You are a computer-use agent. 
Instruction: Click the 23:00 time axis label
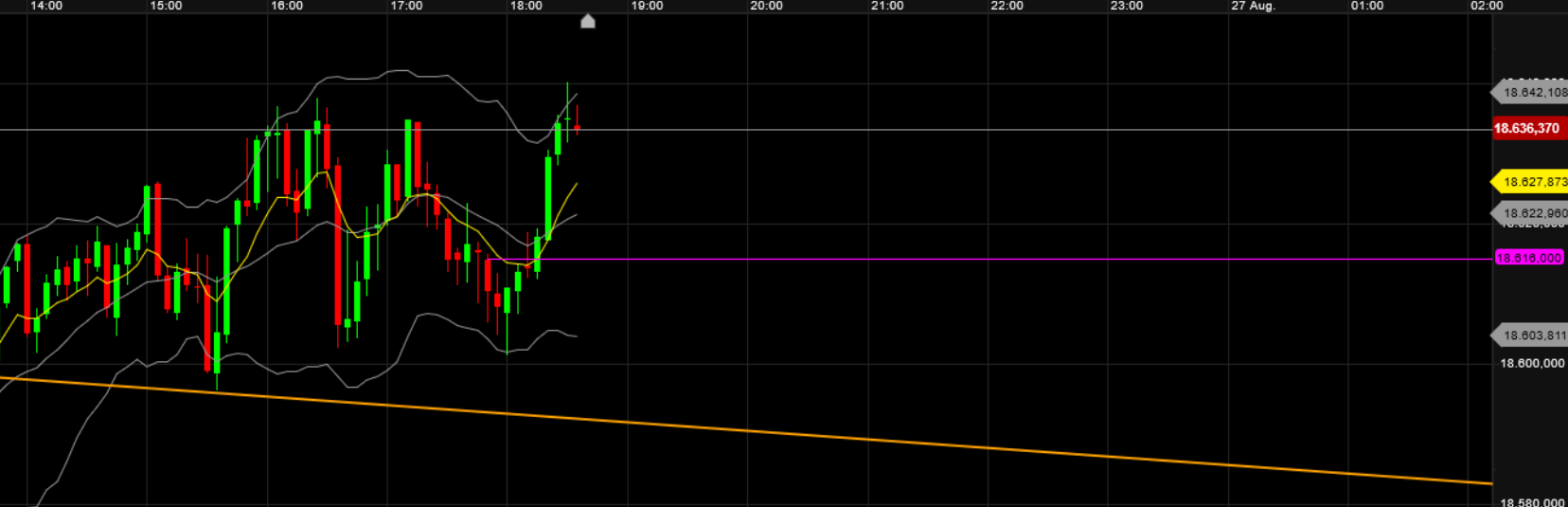click(x=1127, y=6)
